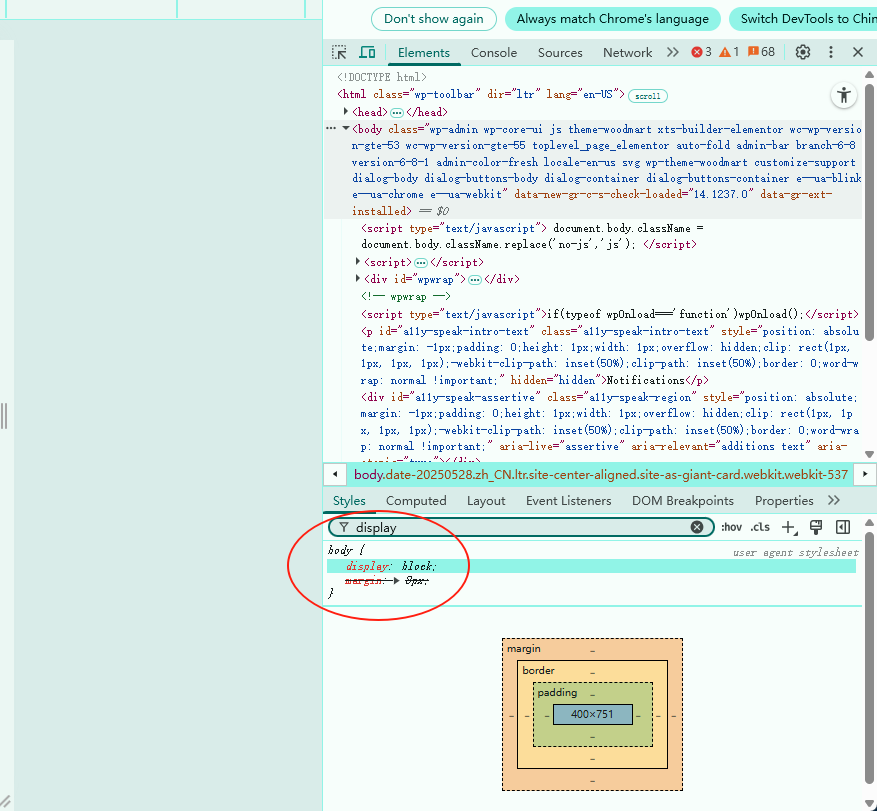877x811 pixels.
Task: Show more DevTools panel tabs
Action: click(672, 52)
